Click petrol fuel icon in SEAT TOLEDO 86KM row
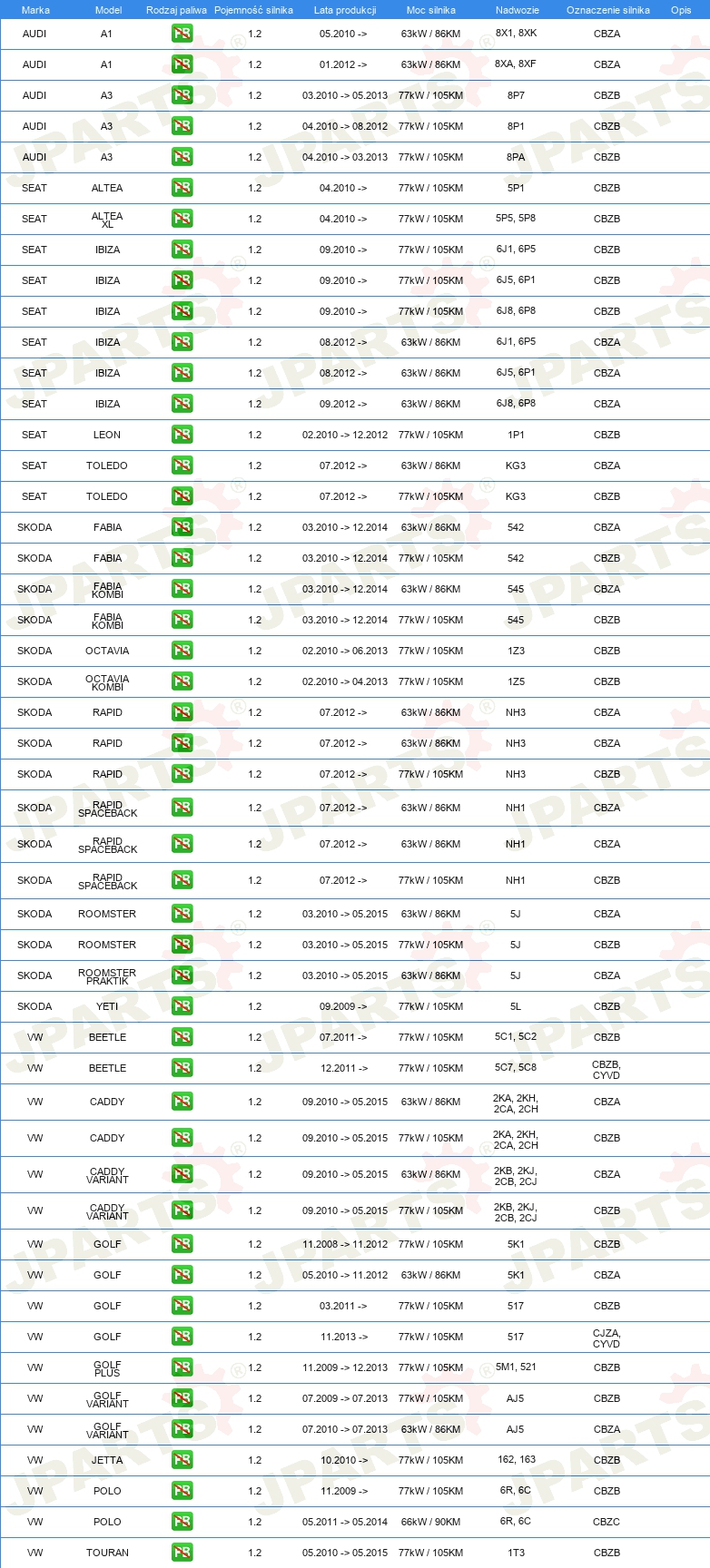 [182, 465]
